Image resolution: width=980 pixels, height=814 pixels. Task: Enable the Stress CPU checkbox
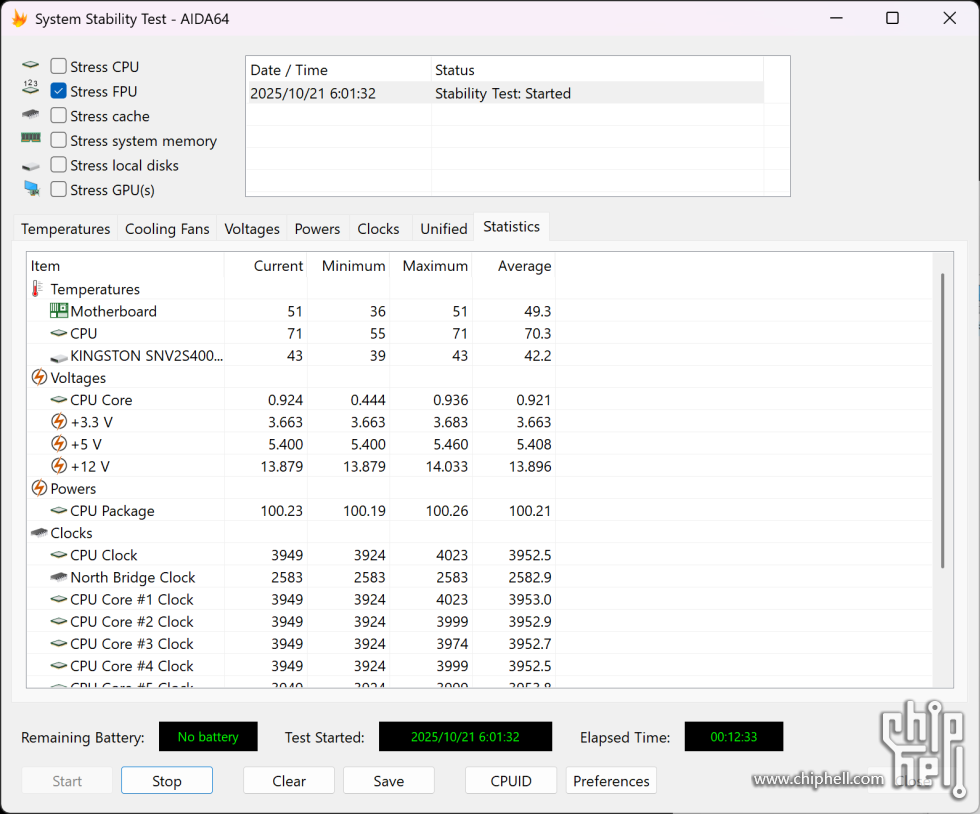pos(59,67)
